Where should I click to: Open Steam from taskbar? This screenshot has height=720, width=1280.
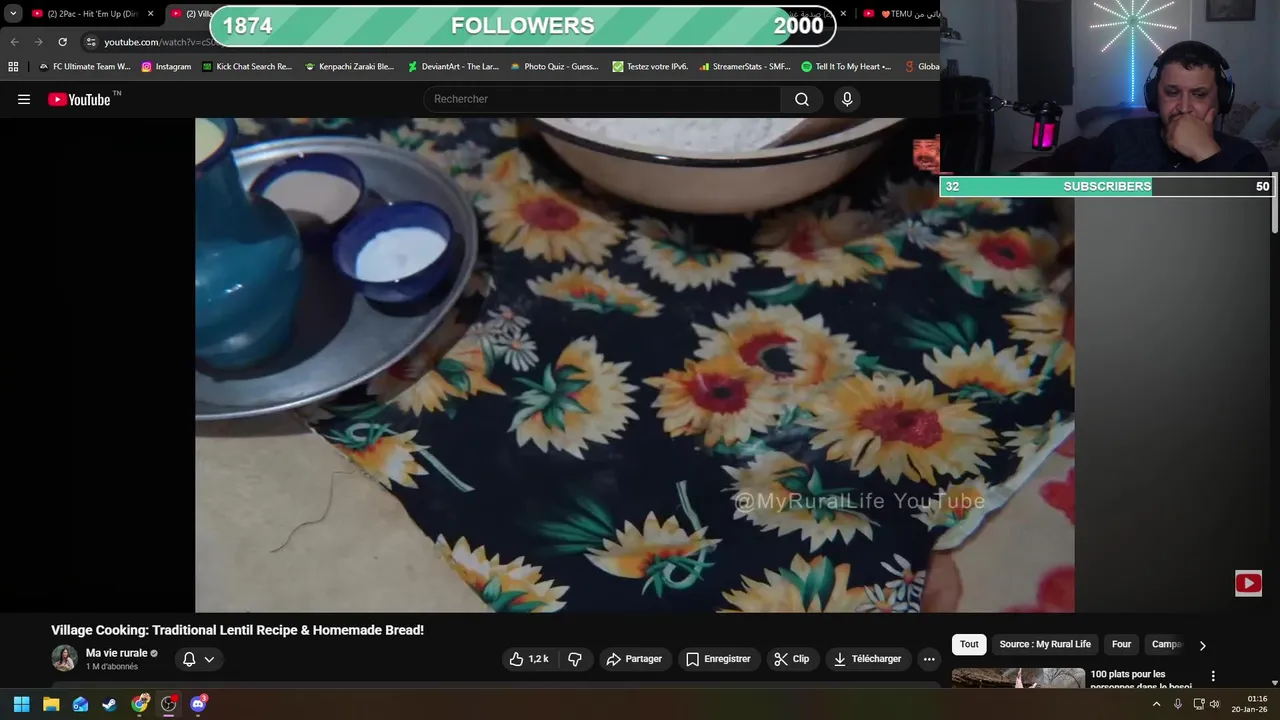[x=109, y=704]
